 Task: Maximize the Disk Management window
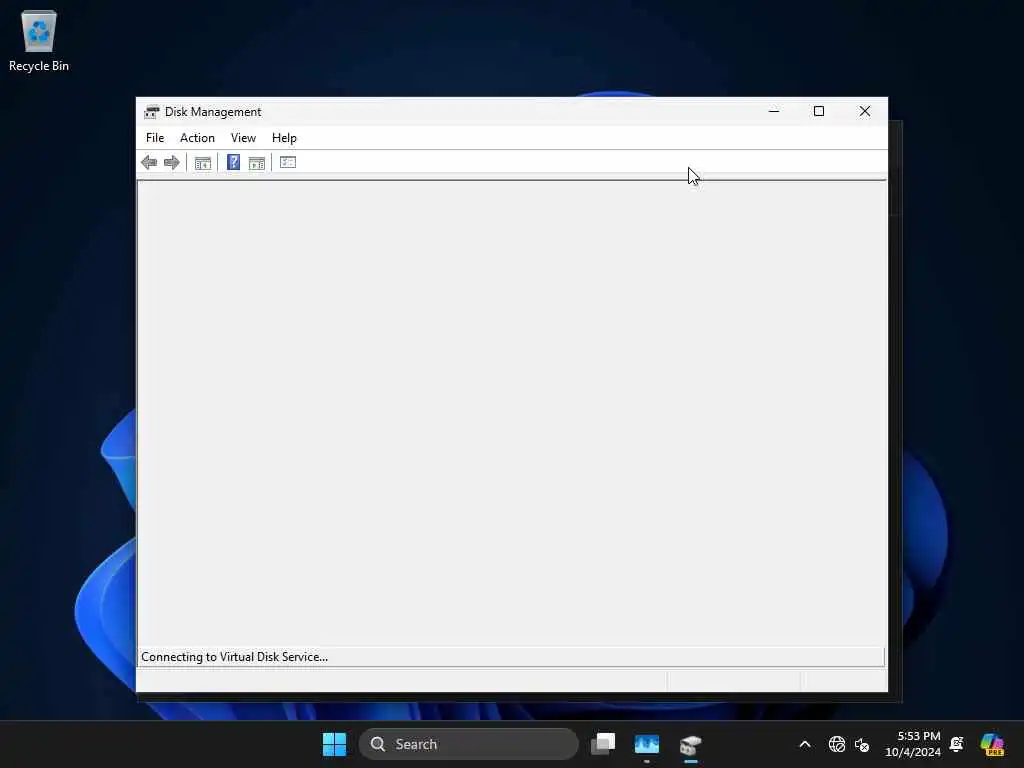tap(819, 111)
